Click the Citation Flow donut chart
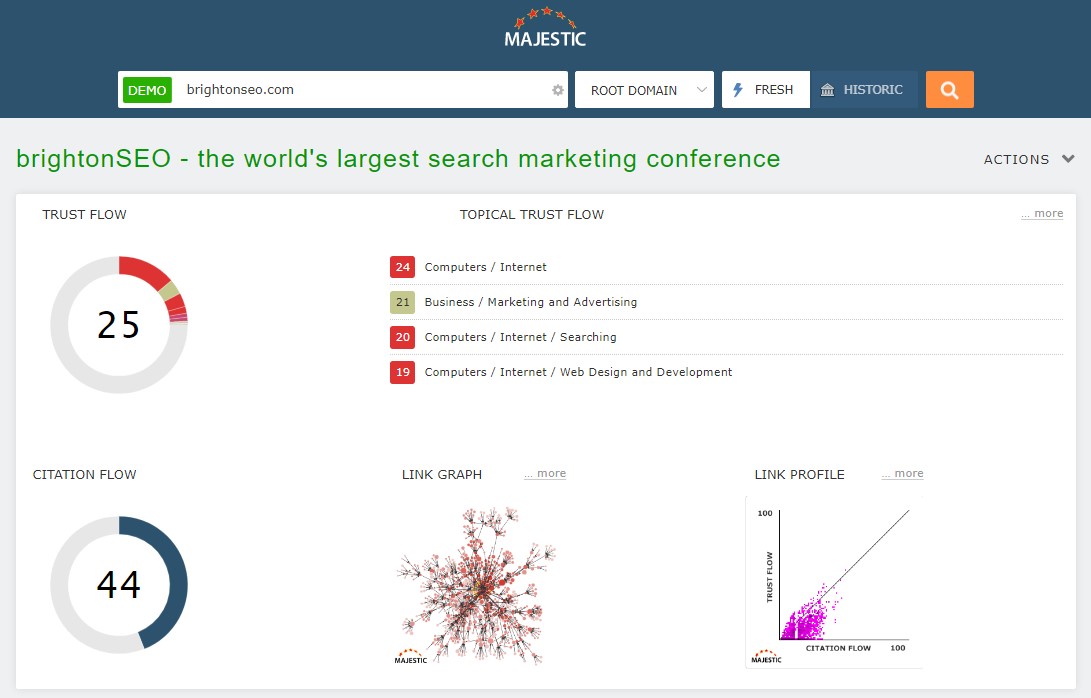The image size is (1091, 698). (x=119, y=585)
